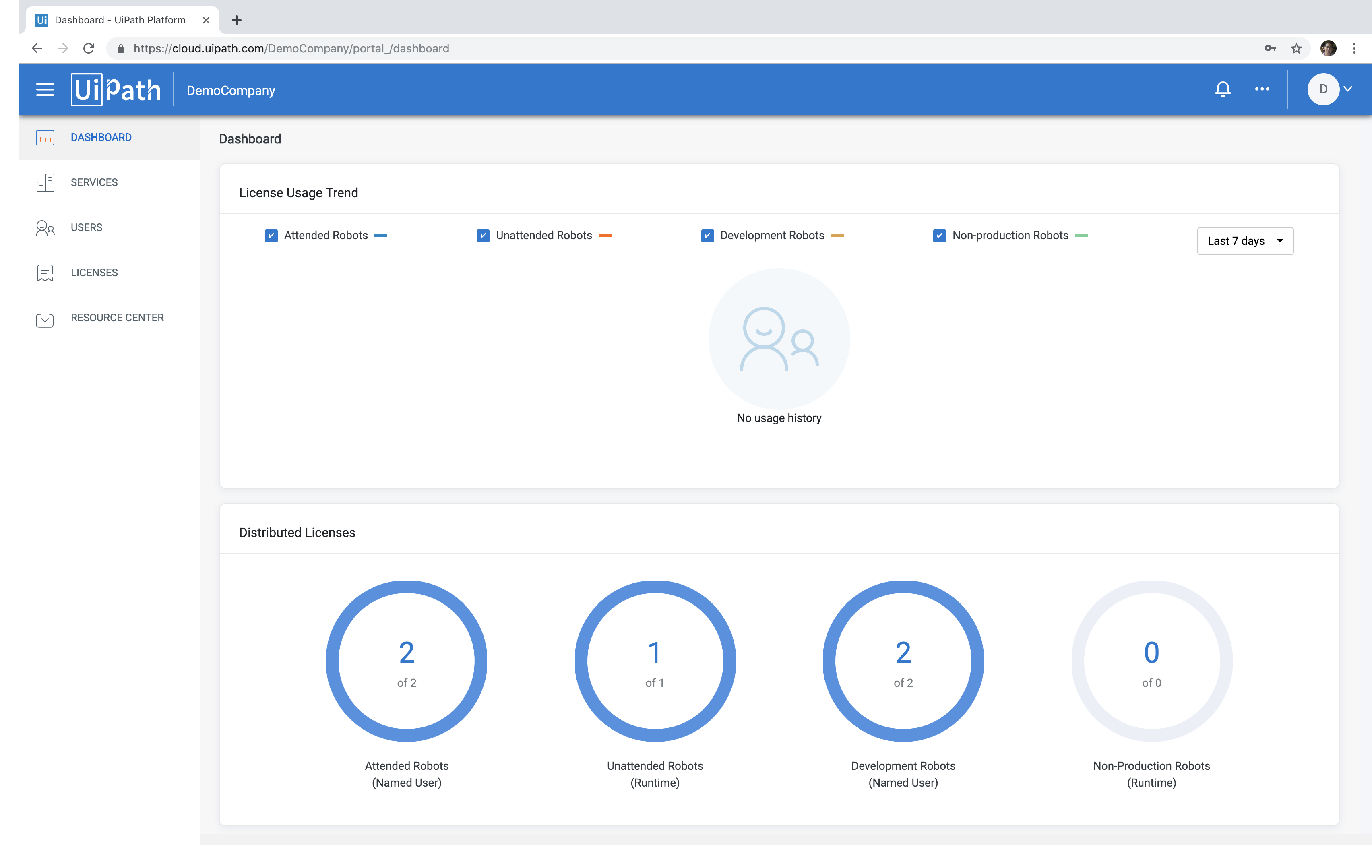Viewport: 1372px width, 868px height.
Task: Bookmark this page with star icon
Action: [1296, 48]
